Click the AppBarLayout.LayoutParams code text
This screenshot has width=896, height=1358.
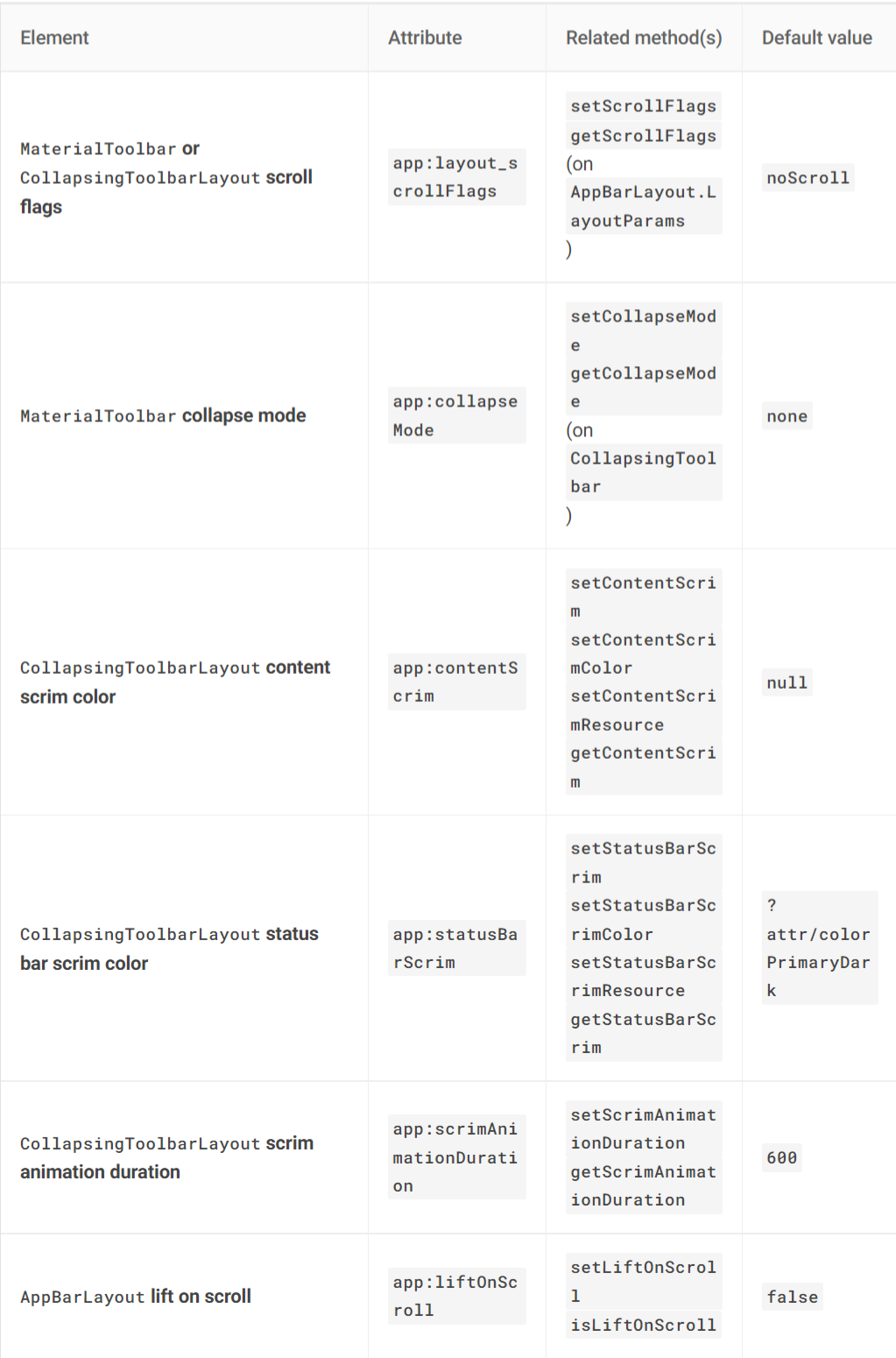click(x=644, y=206)
